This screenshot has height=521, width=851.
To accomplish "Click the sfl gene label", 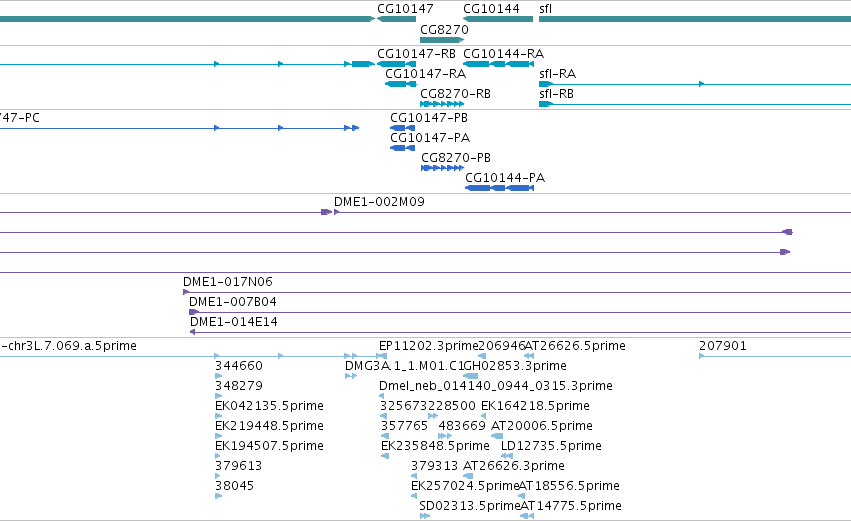I will click(x=545, y=9).
